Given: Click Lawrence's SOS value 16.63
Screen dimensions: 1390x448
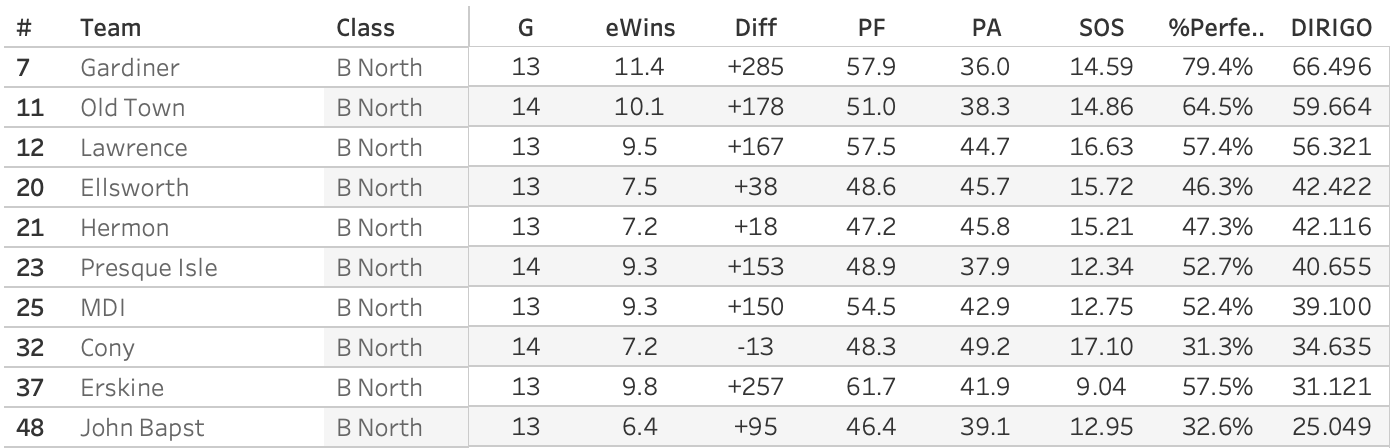Looking at the screenshot, I should (x=1097, y=148).
